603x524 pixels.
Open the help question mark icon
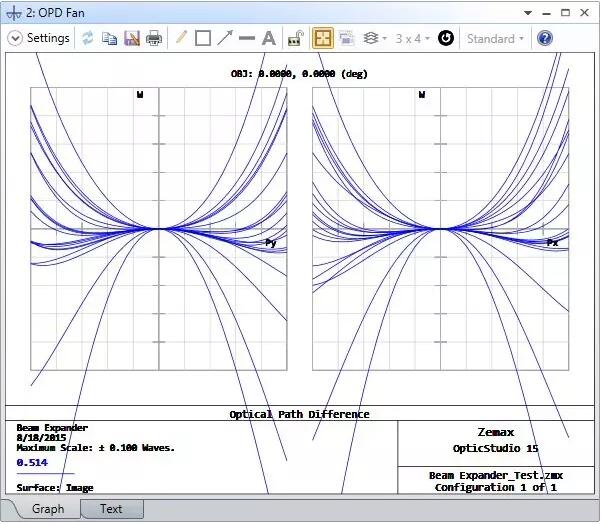[545, 38]
